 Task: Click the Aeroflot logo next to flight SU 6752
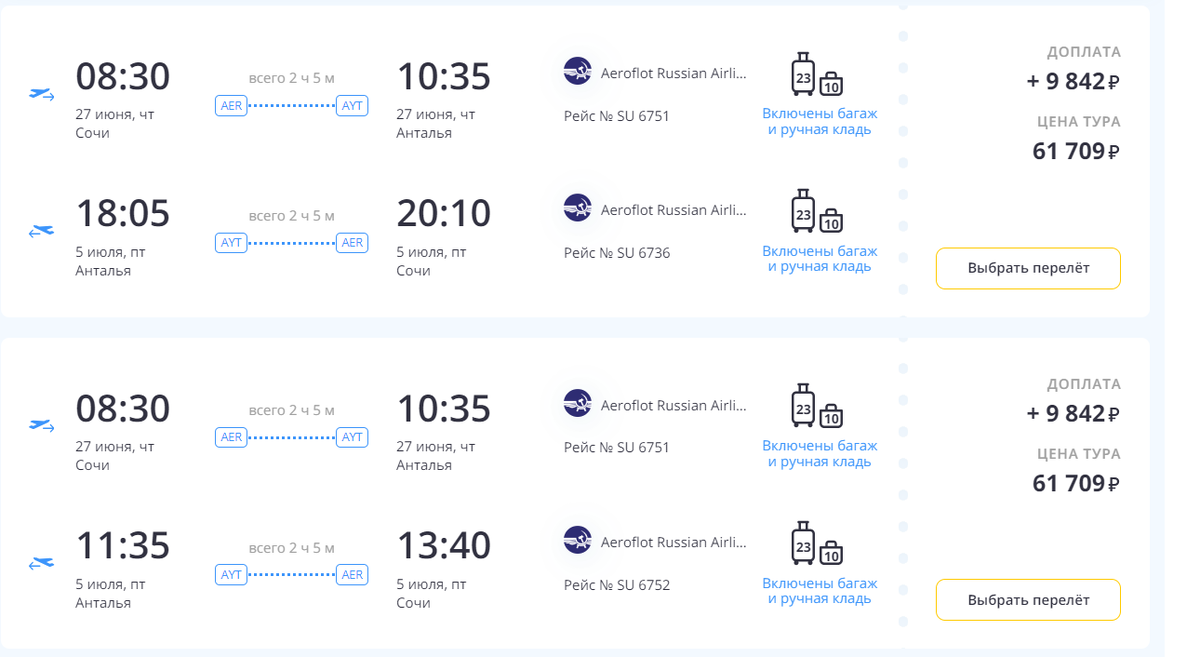[x=578, y=540]
